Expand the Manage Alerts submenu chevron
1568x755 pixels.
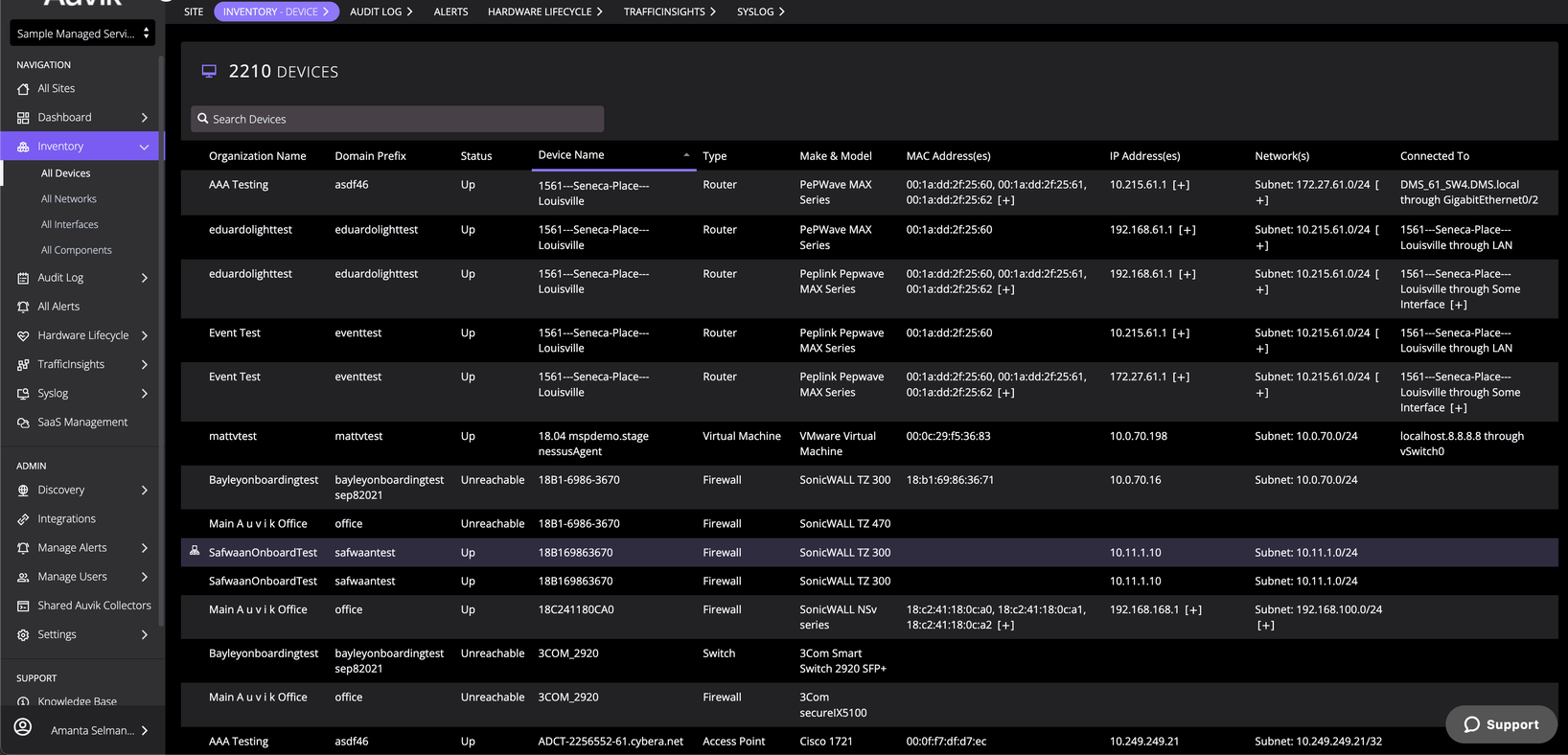[145, 548]
